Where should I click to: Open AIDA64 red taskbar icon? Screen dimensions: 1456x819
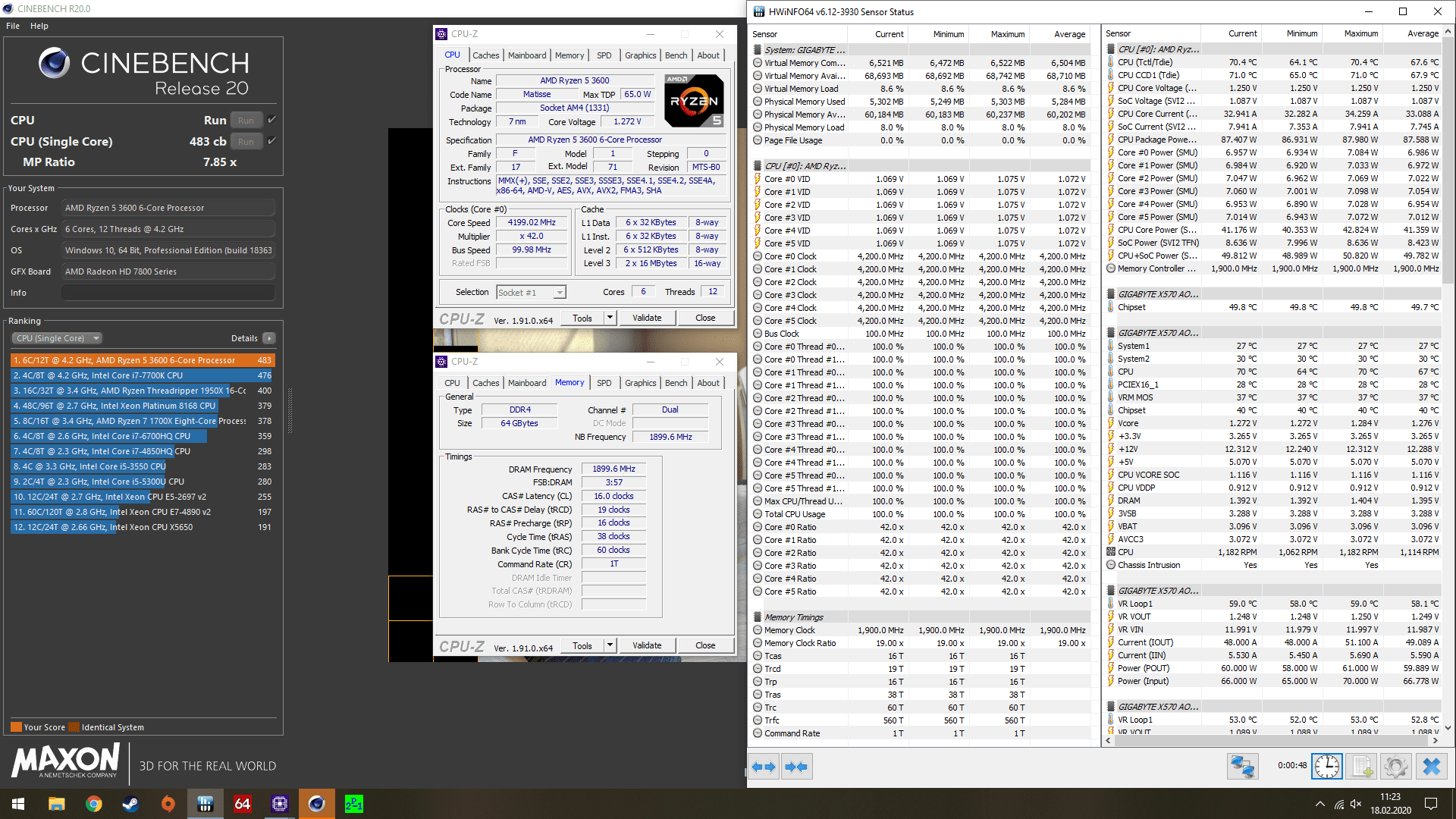pos(242,804)
